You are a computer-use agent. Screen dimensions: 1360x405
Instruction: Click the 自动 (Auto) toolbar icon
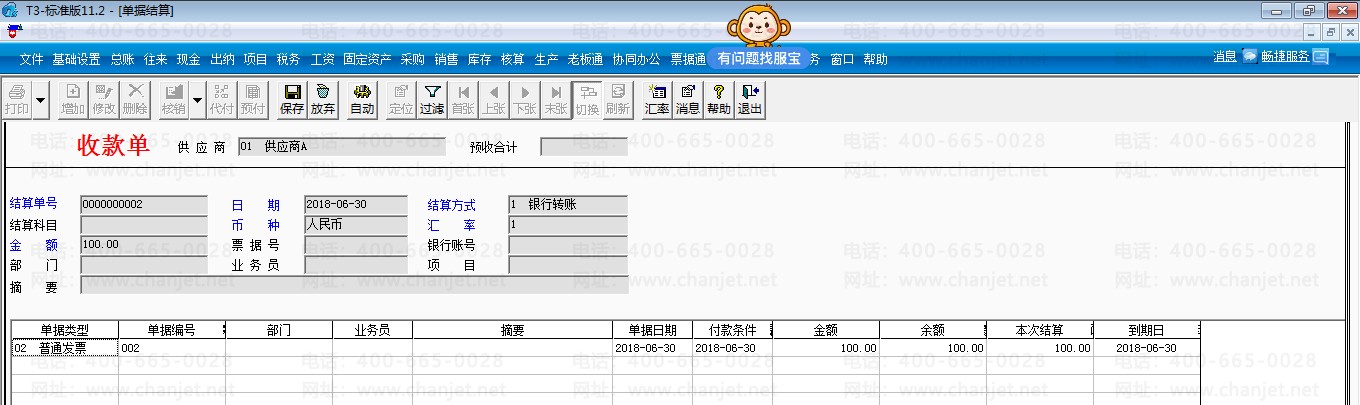click(362, 99)
